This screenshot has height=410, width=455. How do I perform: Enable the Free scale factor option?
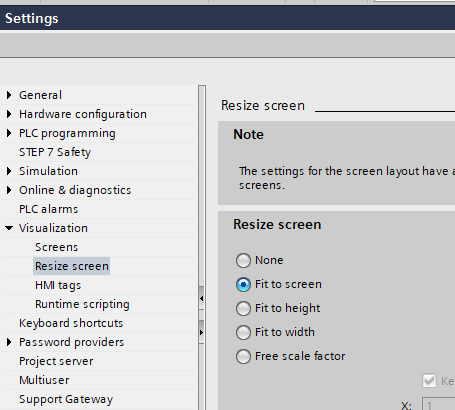point(243,356)
